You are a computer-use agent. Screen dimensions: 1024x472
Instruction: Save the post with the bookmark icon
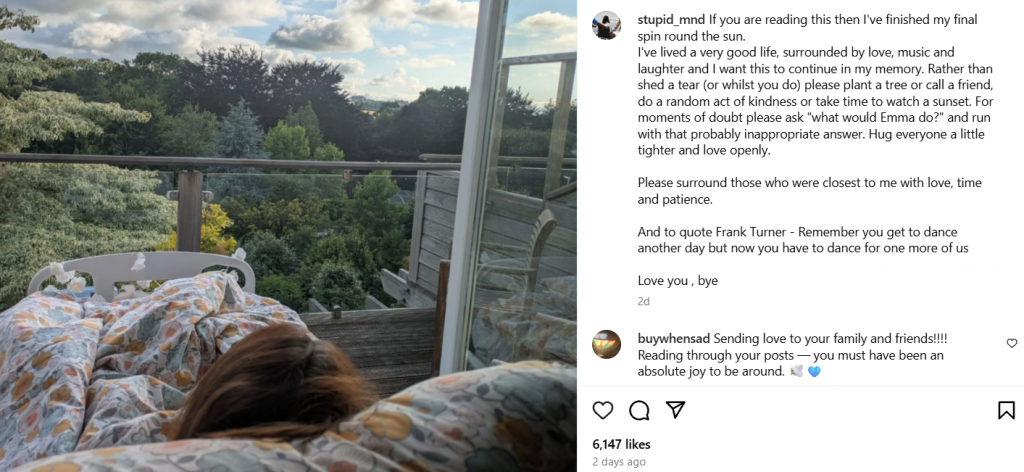point(1006,410)
